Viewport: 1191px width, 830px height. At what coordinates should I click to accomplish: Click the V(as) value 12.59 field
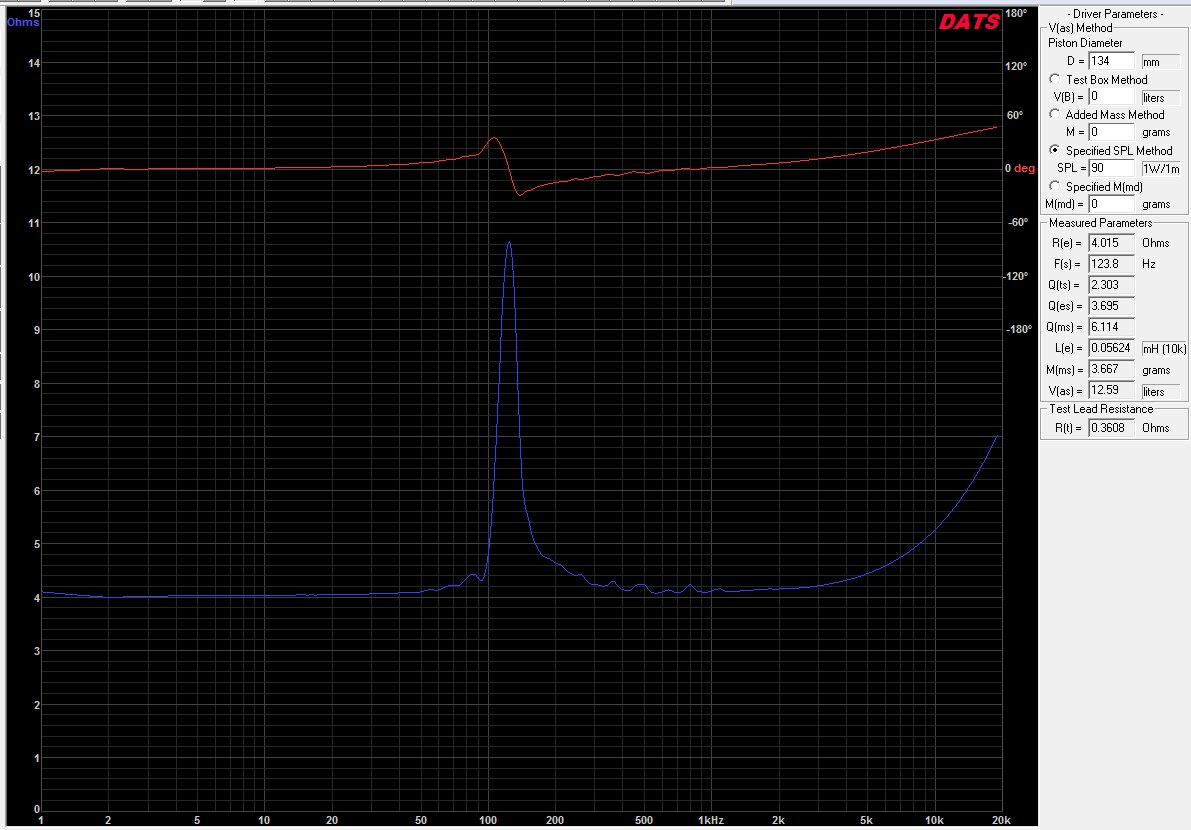(x=1111, y=390)
